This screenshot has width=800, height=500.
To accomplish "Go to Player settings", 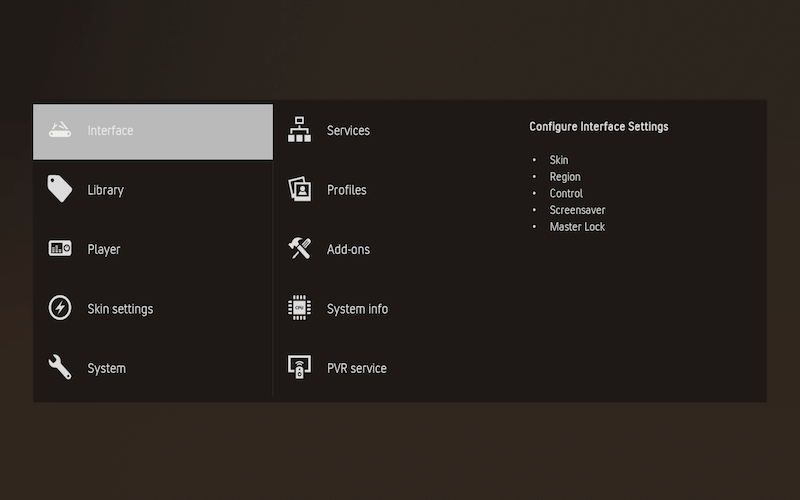I will tap(104, 249).
